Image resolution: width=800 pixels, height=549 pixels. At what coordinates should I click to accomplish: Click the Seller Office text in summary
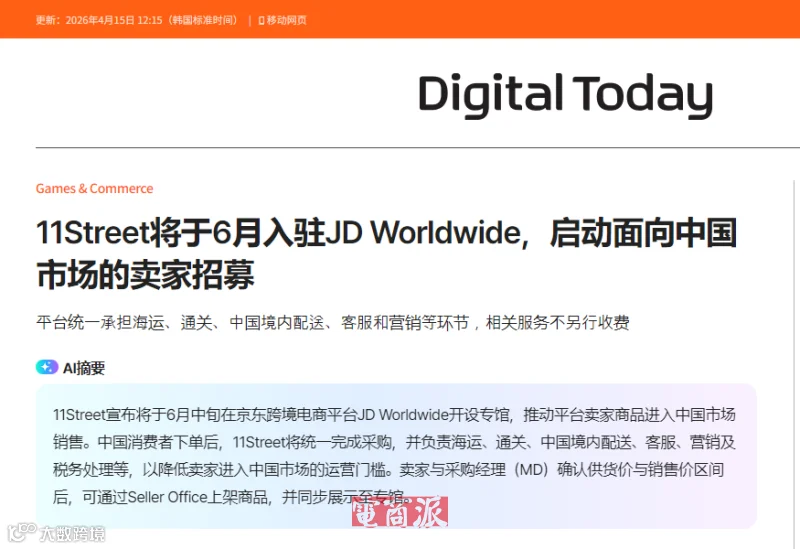(167, 497)
